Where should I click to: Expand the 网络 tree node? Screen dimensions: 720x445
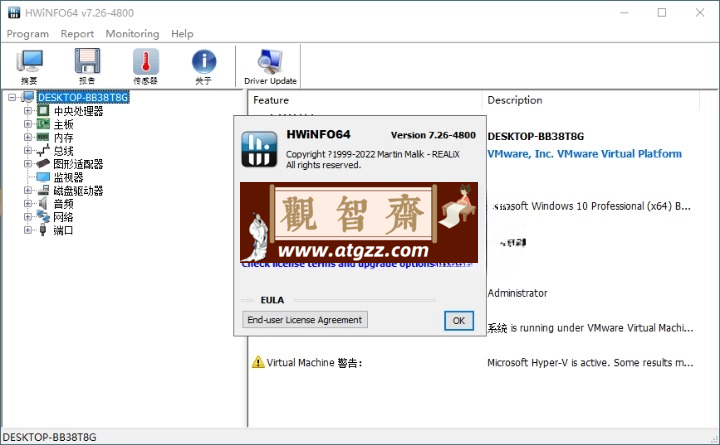[28, 217]
